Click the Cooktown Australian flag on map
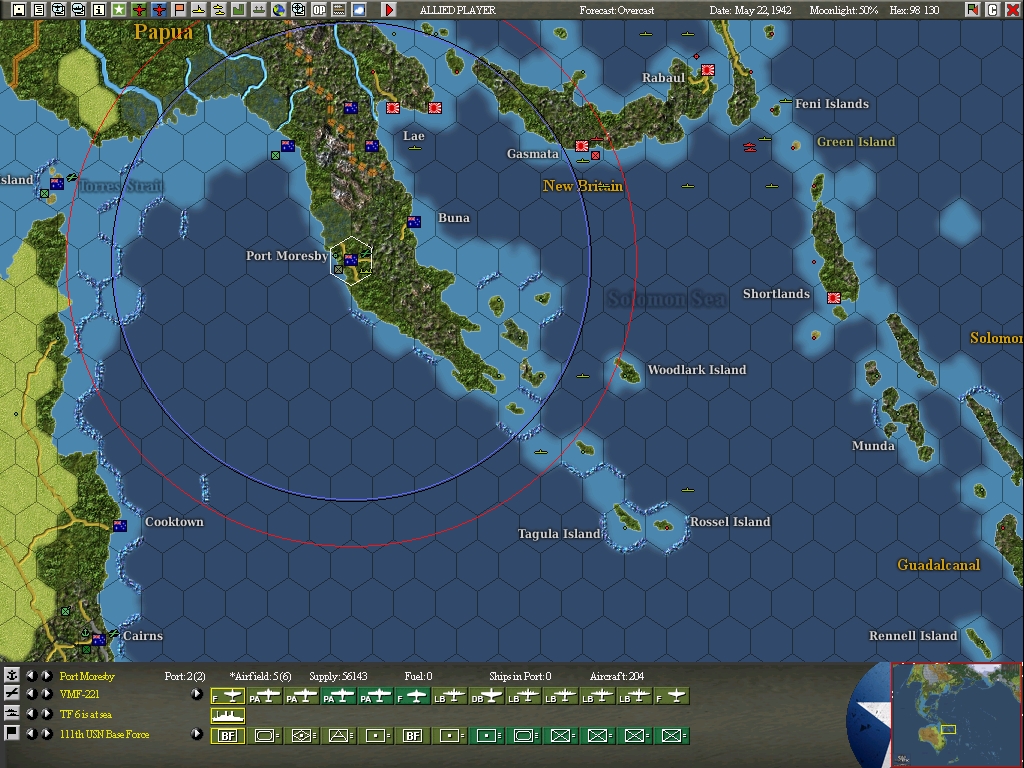Image resolution: width=1024 pixels, height=768 pixels. (120, 526)
